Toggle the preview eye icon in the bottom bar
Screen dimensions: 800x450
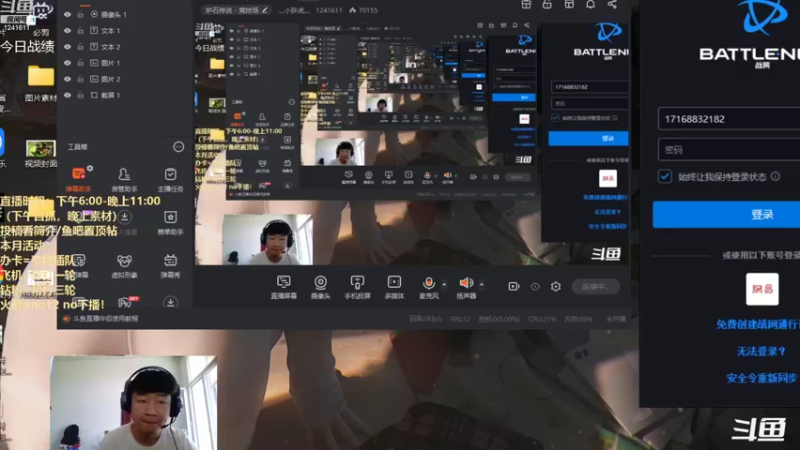tap(535, 287)
